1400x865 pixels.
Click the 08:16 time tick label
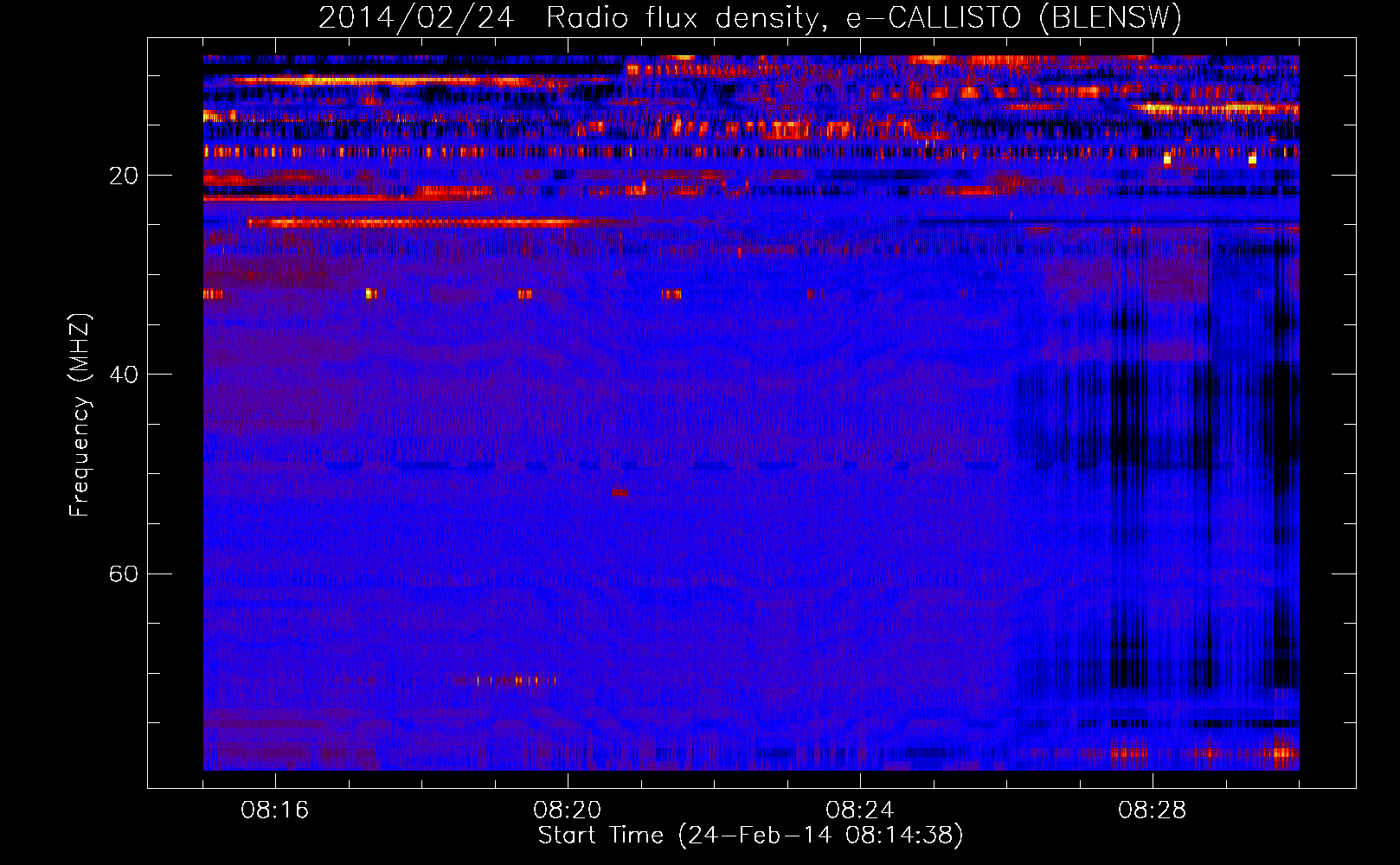(275, 811)
